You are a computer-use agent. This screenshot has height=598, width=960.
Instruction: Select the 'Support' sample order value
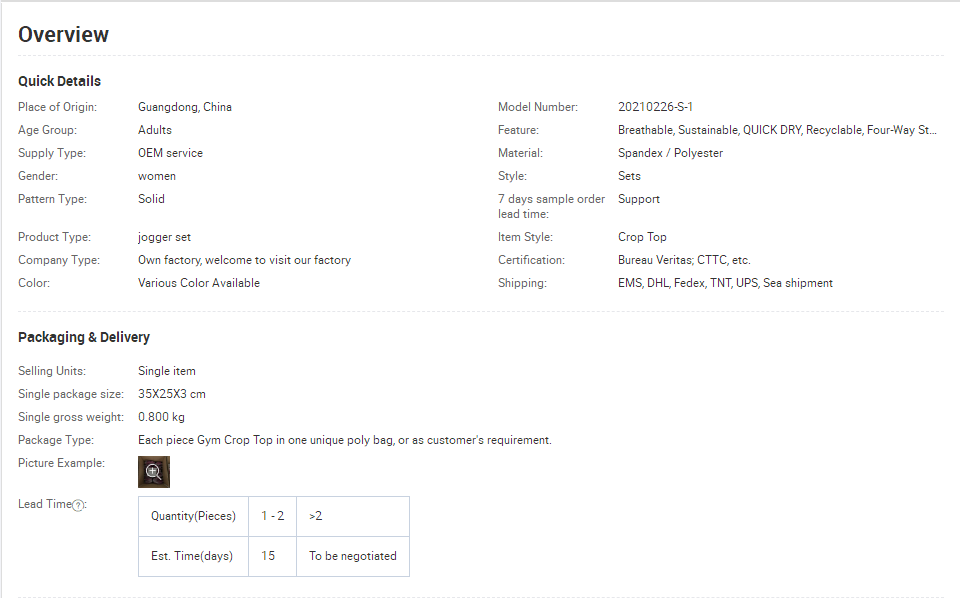click(x=639, y=200)
